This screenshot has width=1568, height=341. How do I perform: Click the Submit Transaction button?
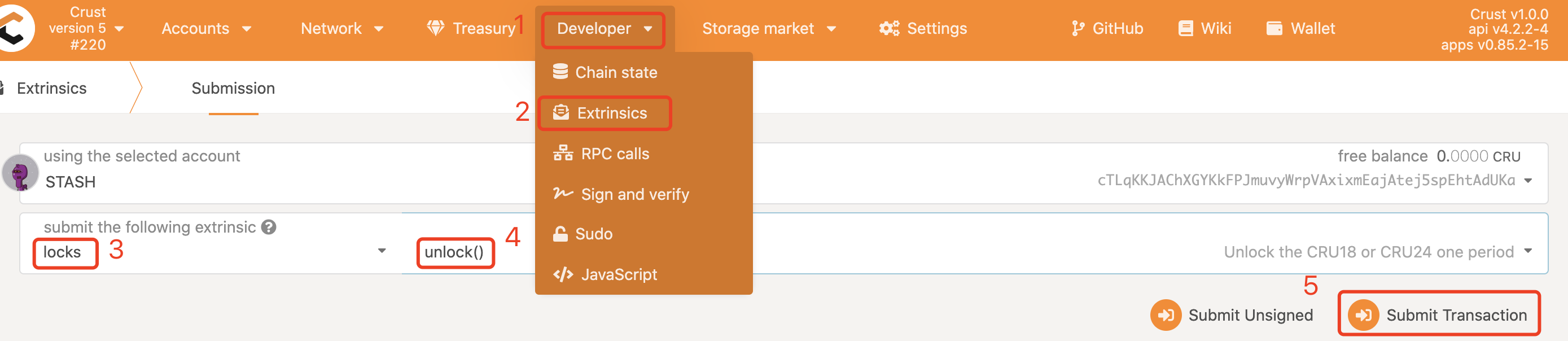click(1438, 315)
